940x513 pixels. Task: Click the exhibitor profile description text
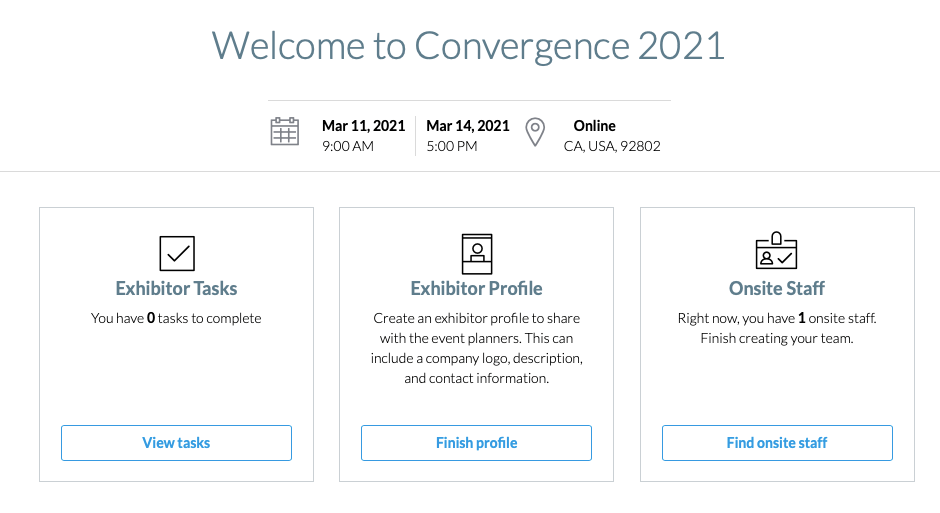pyautogui.click(x=477, y=348)
